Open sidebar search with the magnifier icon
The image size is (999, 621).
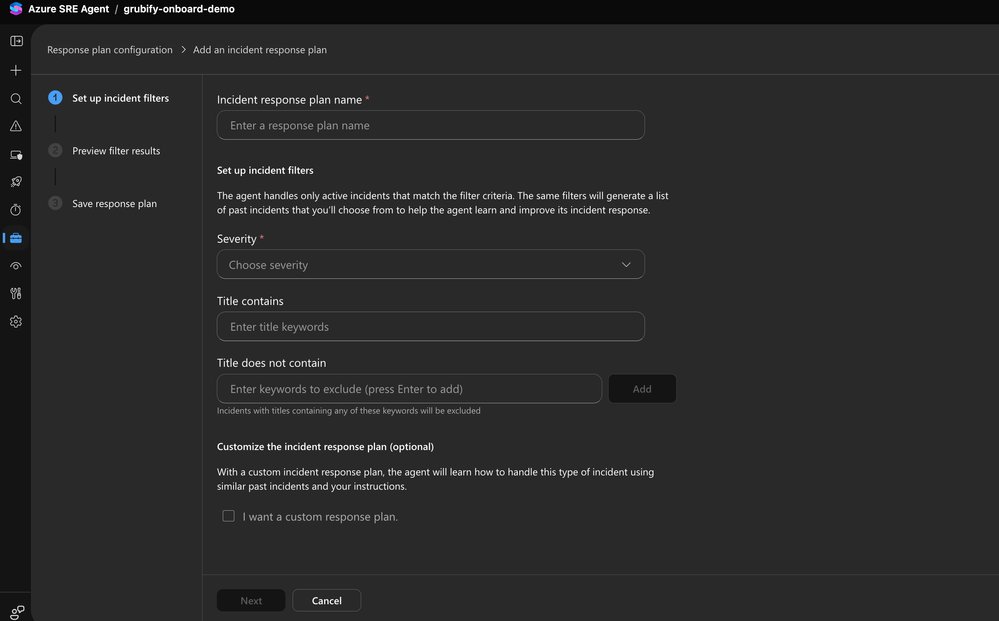(15, 98)
